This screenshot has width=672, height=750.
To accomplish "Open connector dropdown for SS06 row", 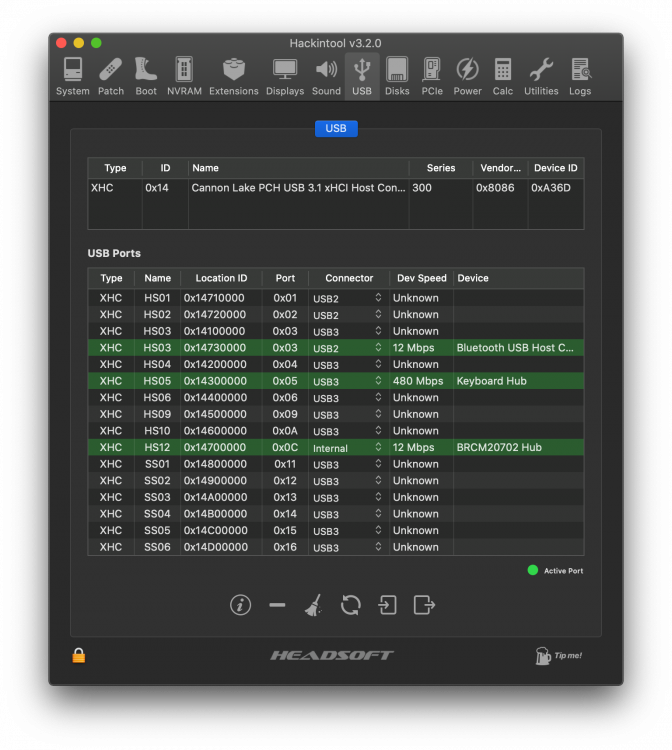I will pos(348,547).
